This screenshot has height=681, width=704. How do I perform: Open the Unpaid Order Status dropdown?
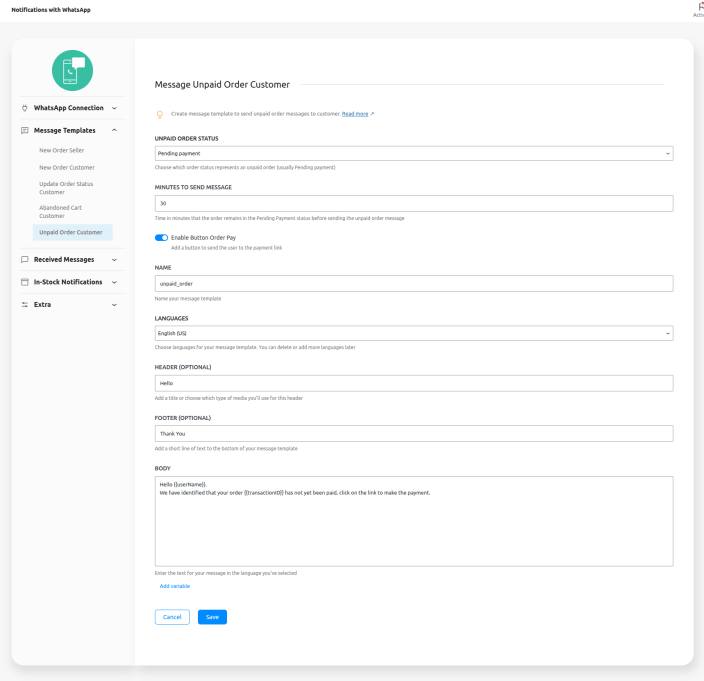(x=414, y=153)
